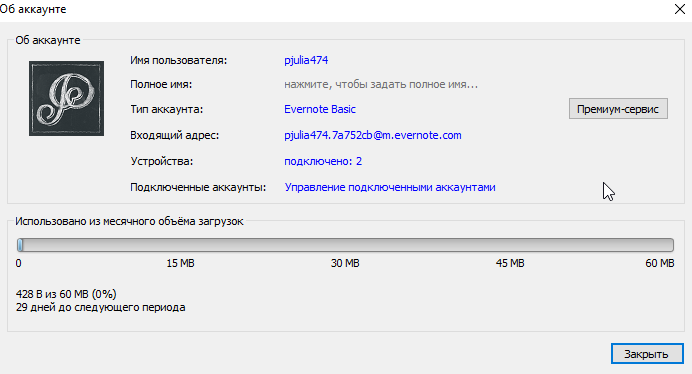This screenshot has height=374, width=692.
Task: Click the '428 B из 60 MB (0%)' text
Action: click(x=66, y=294)
